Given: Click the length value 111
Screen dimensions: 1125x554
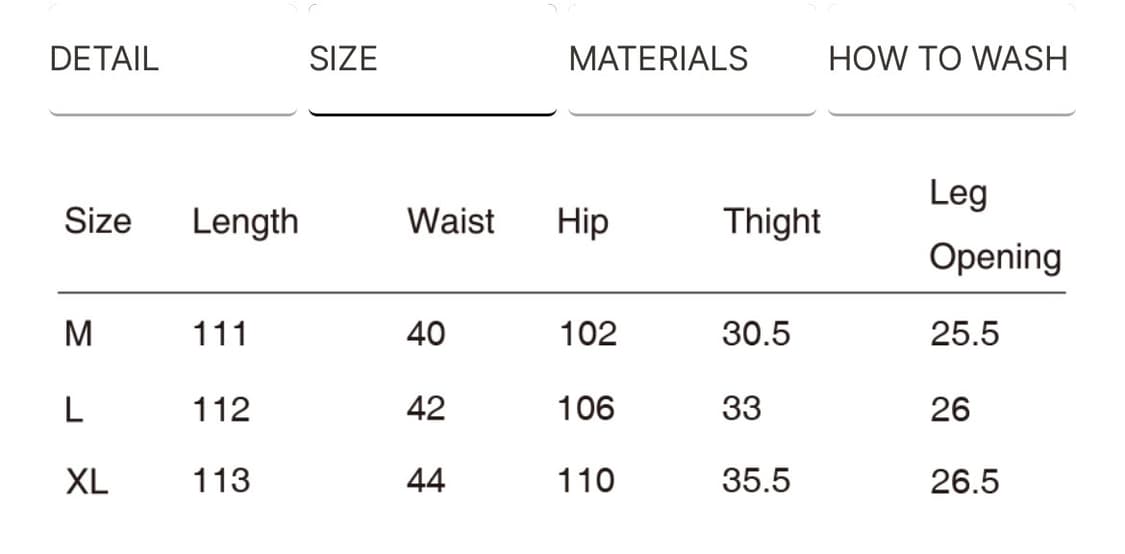Looking at the screenshot, I should (x=220, y=334).
